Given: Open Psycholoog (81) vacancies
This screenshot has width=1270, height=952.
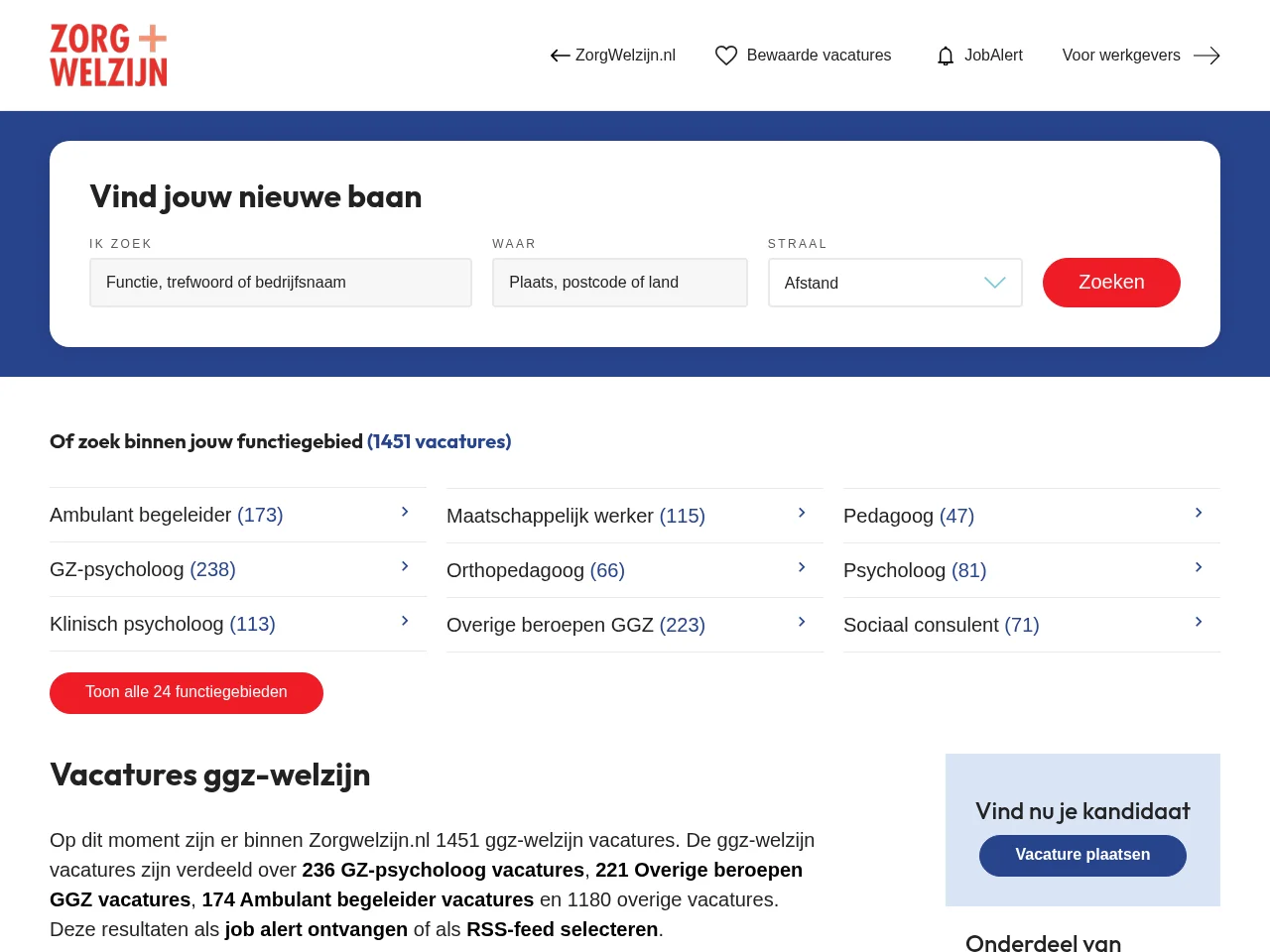Looking at the screenshot, I should [x=915, y=570].
